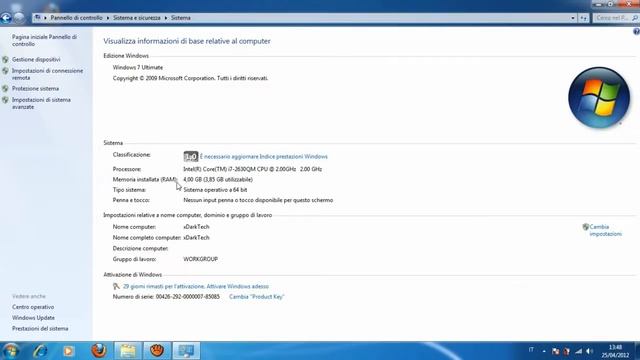
Task: Expand arrow after Pannello di controllo breadcrumb
Action: (108, 18)
